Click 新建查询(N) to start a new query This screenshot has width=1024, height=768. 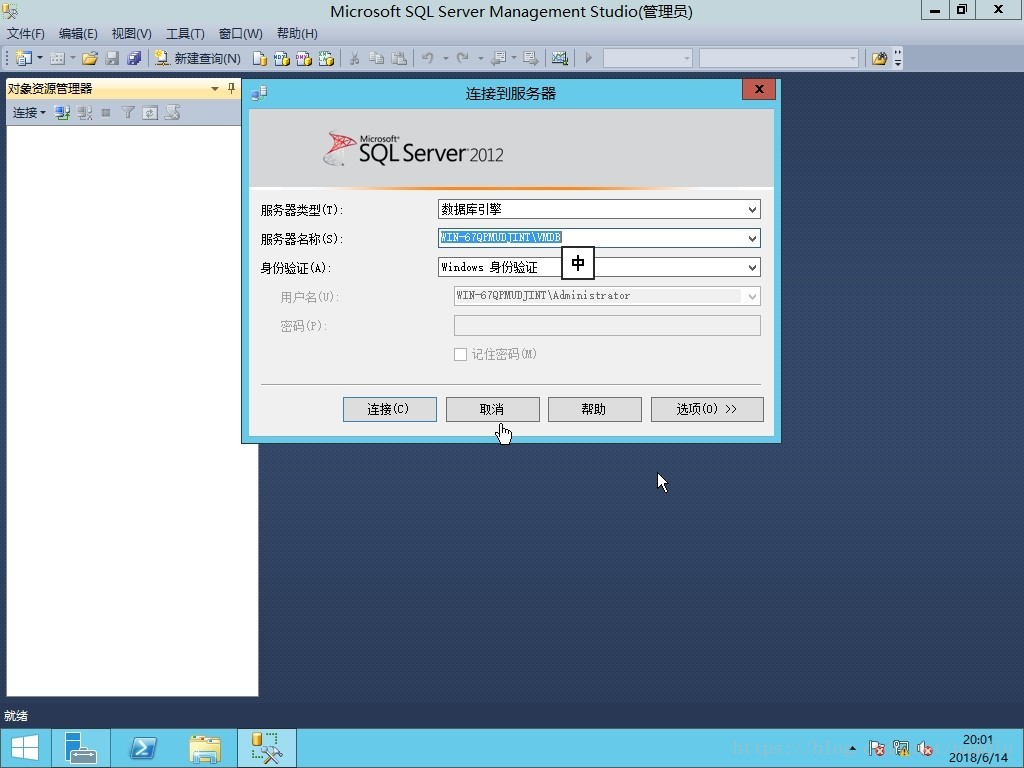point(198,58)
